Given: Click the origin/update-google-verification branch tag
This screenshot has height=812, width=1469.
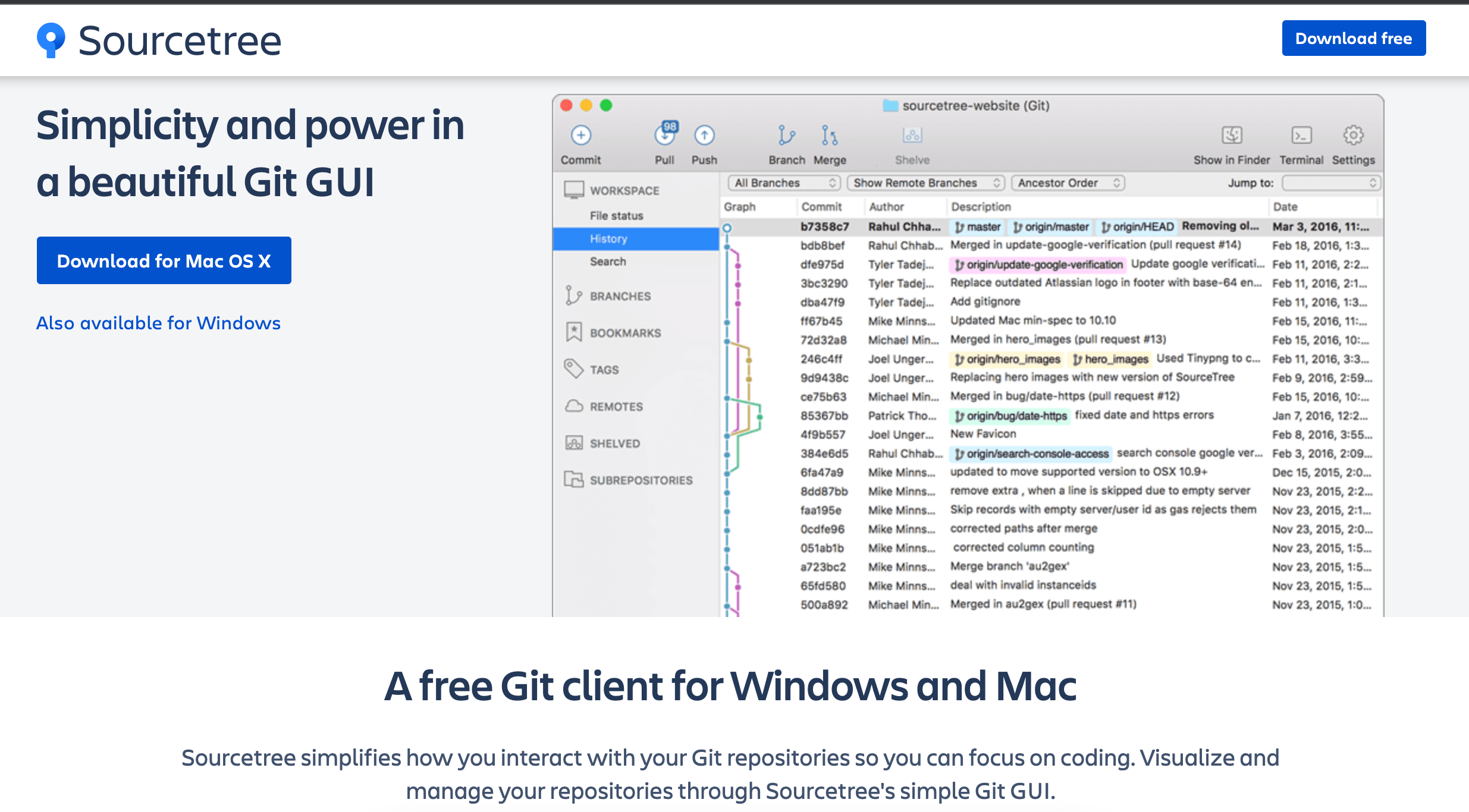Looking at the screenshot, I should (x=1038, y=265).
